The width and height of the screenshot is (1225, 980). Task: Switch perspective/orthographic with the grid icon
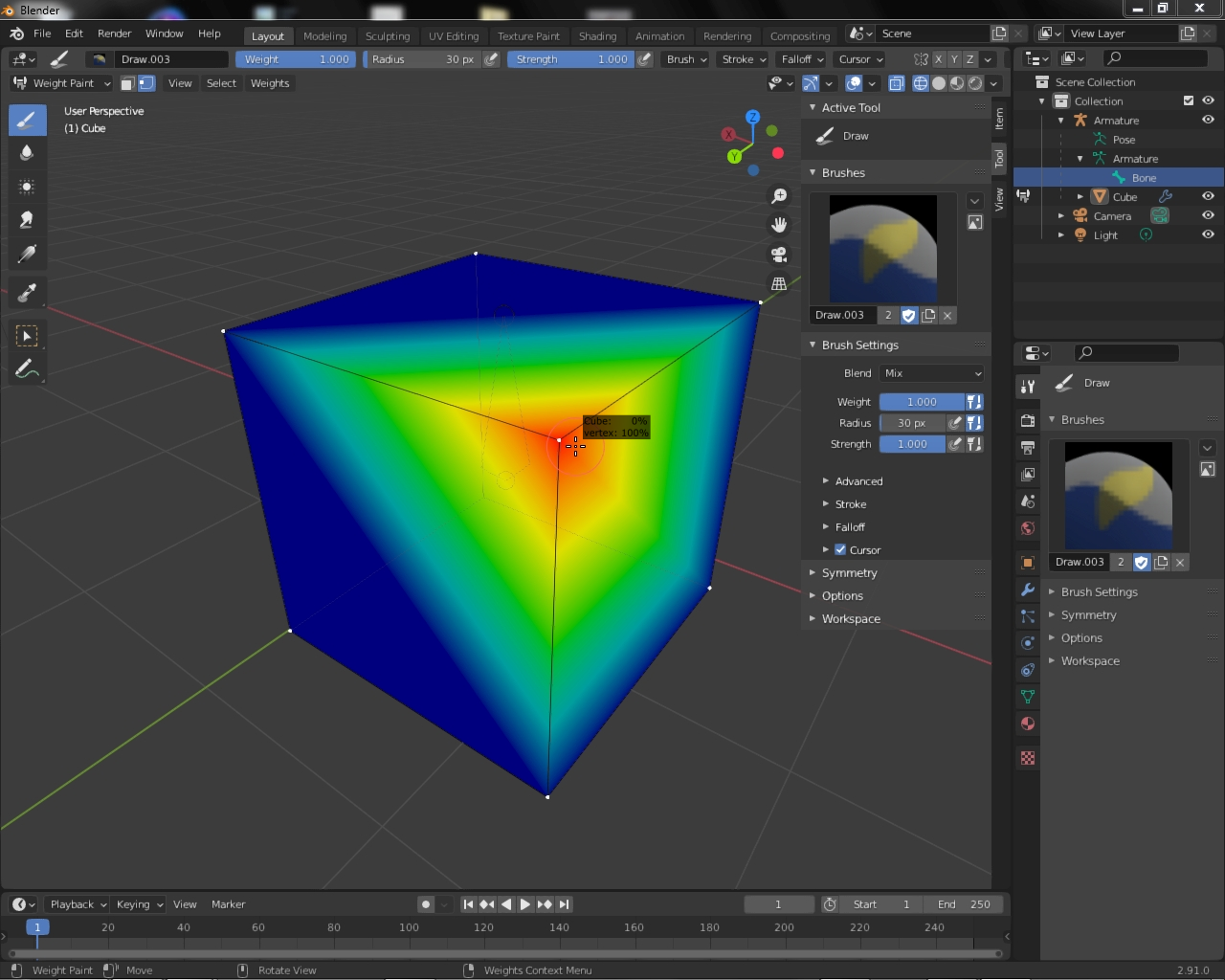click(x=779, y=283)
